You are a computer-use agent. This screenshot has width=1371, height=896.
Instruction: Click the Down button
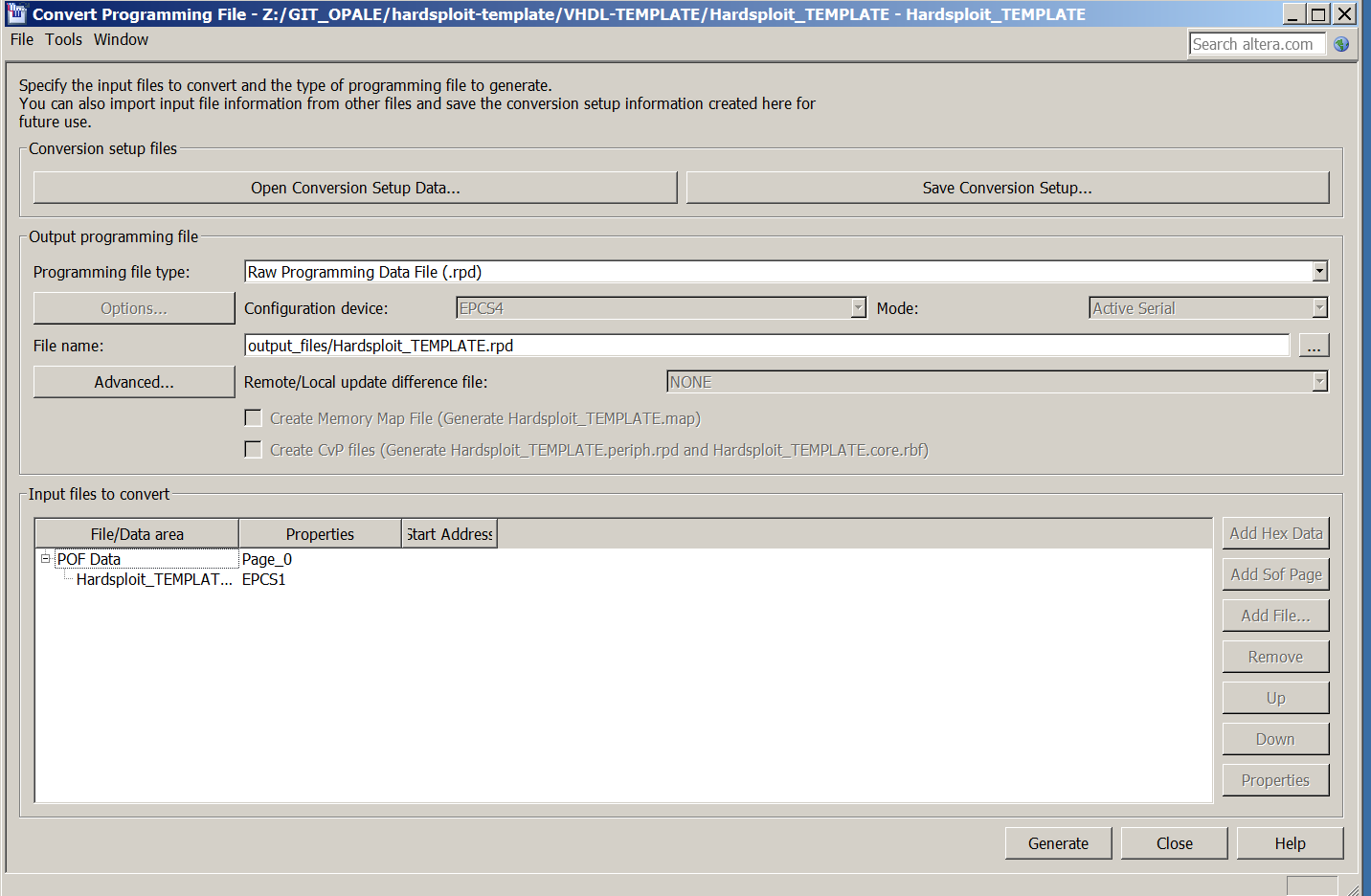1276,739
